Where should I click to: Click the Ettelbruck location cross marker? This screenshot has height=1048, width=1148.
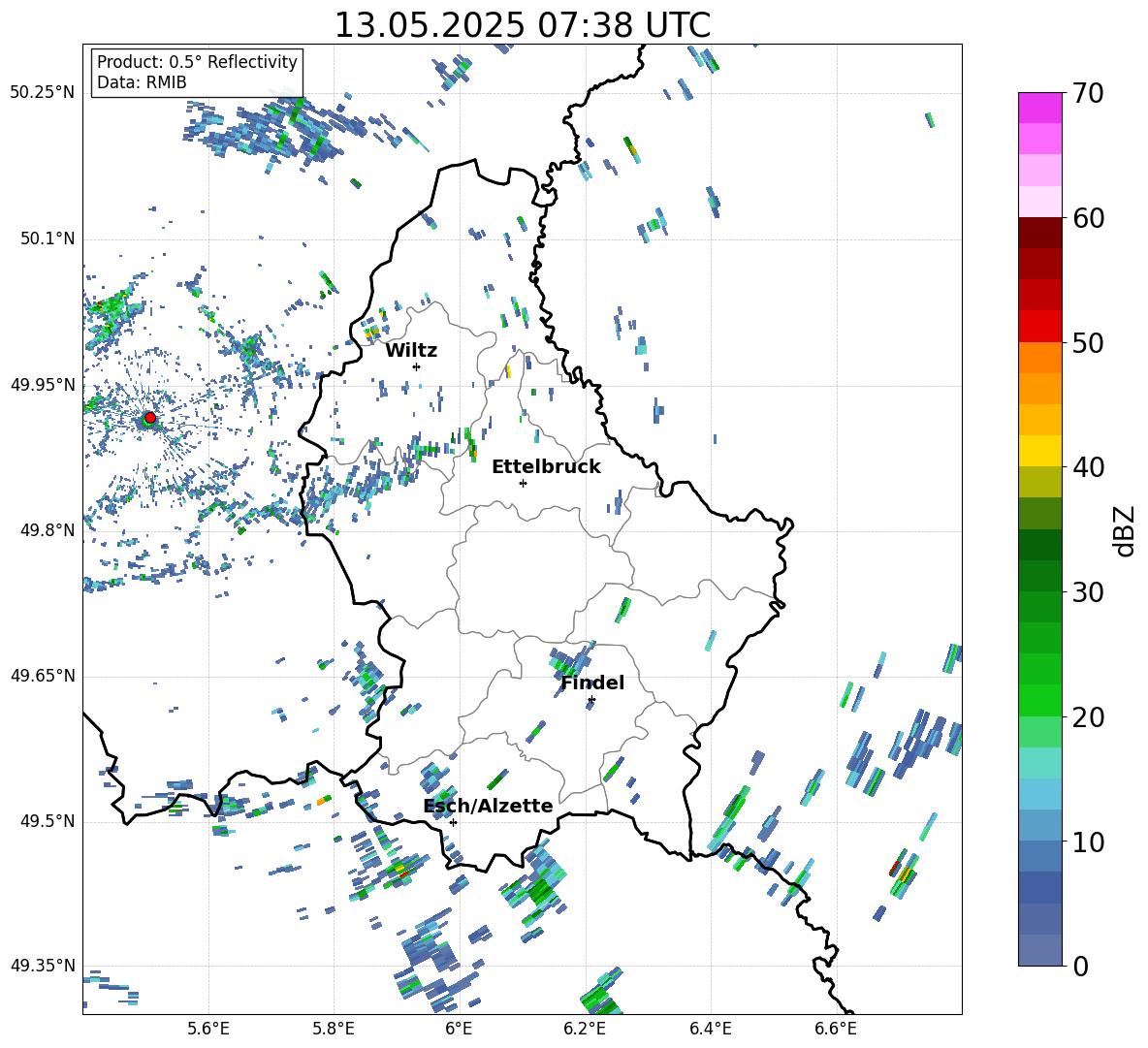tap(523, 483)
